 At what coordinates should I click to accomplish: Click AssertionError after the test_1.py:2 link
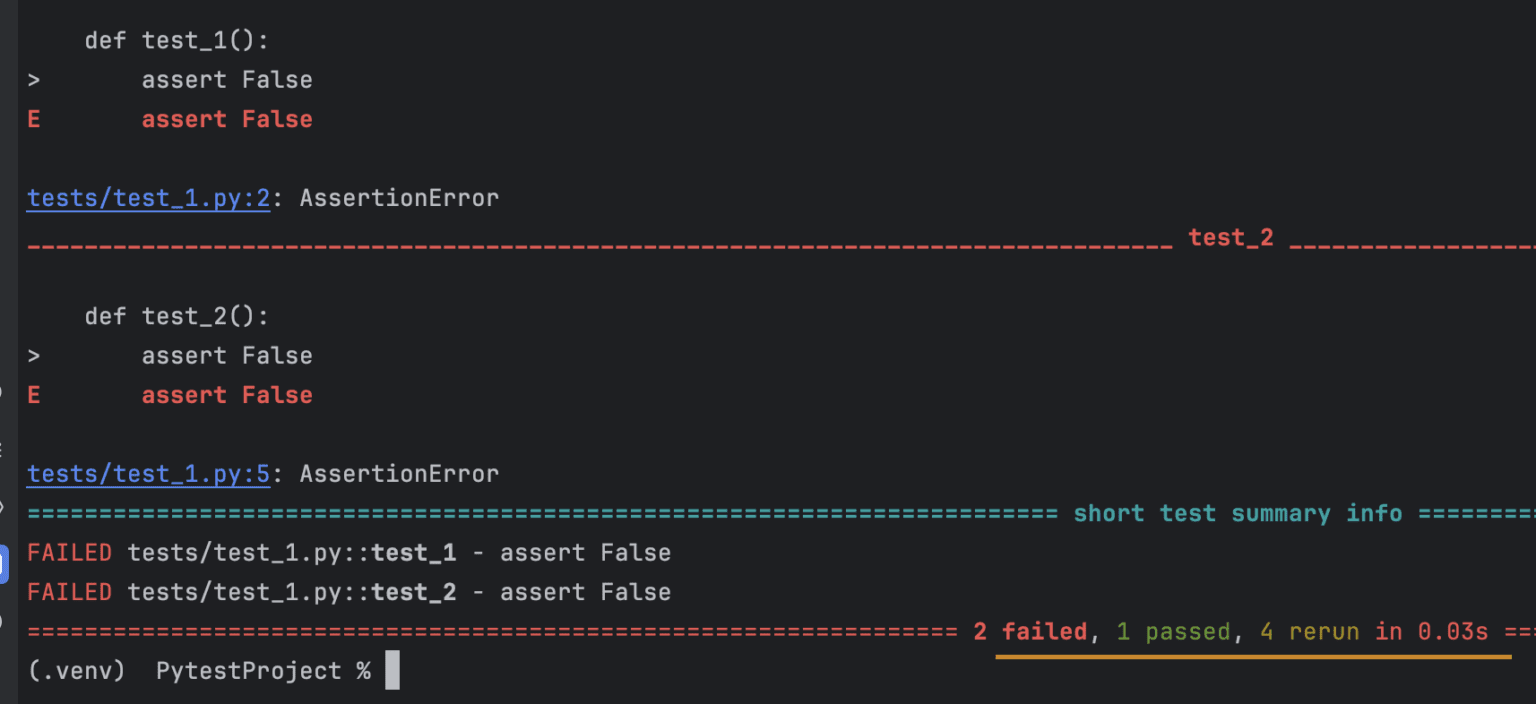point(399,198)
